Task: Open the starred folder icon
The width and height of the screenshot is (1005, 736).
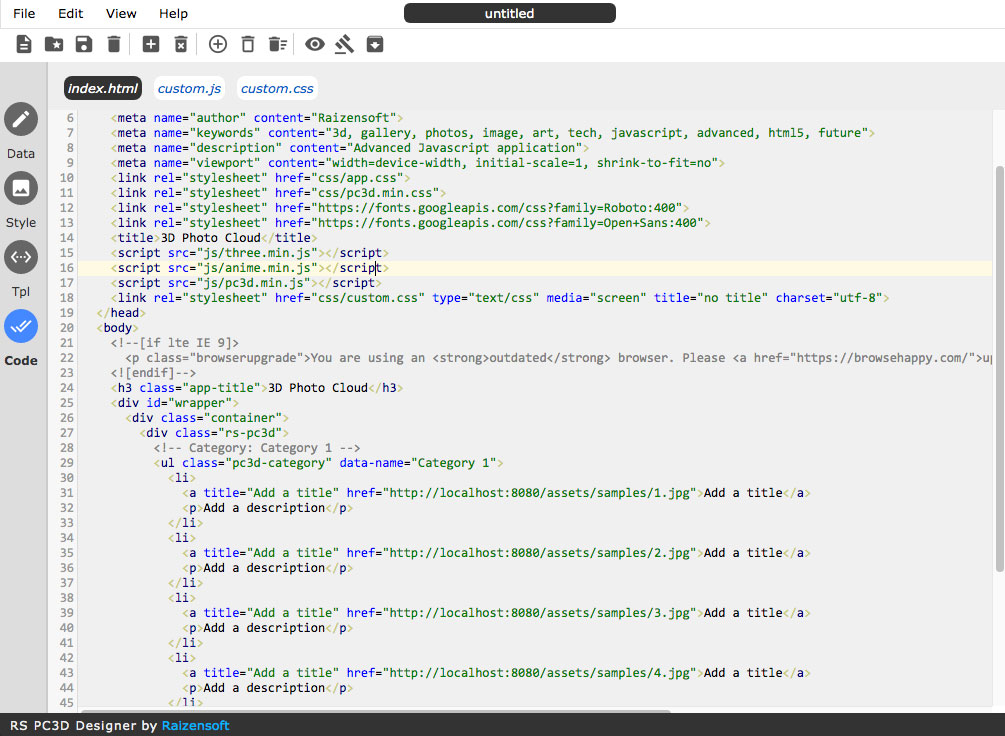Action: (54, 44)
